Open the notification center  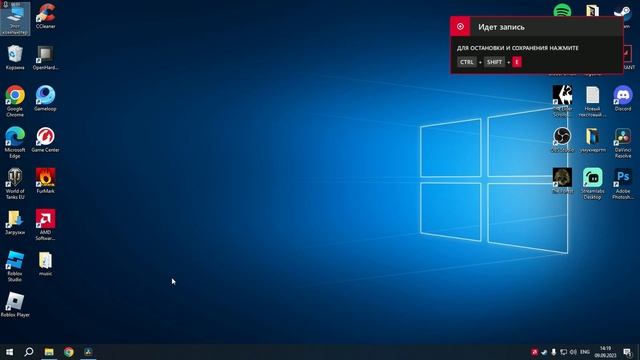coord(627,352)
